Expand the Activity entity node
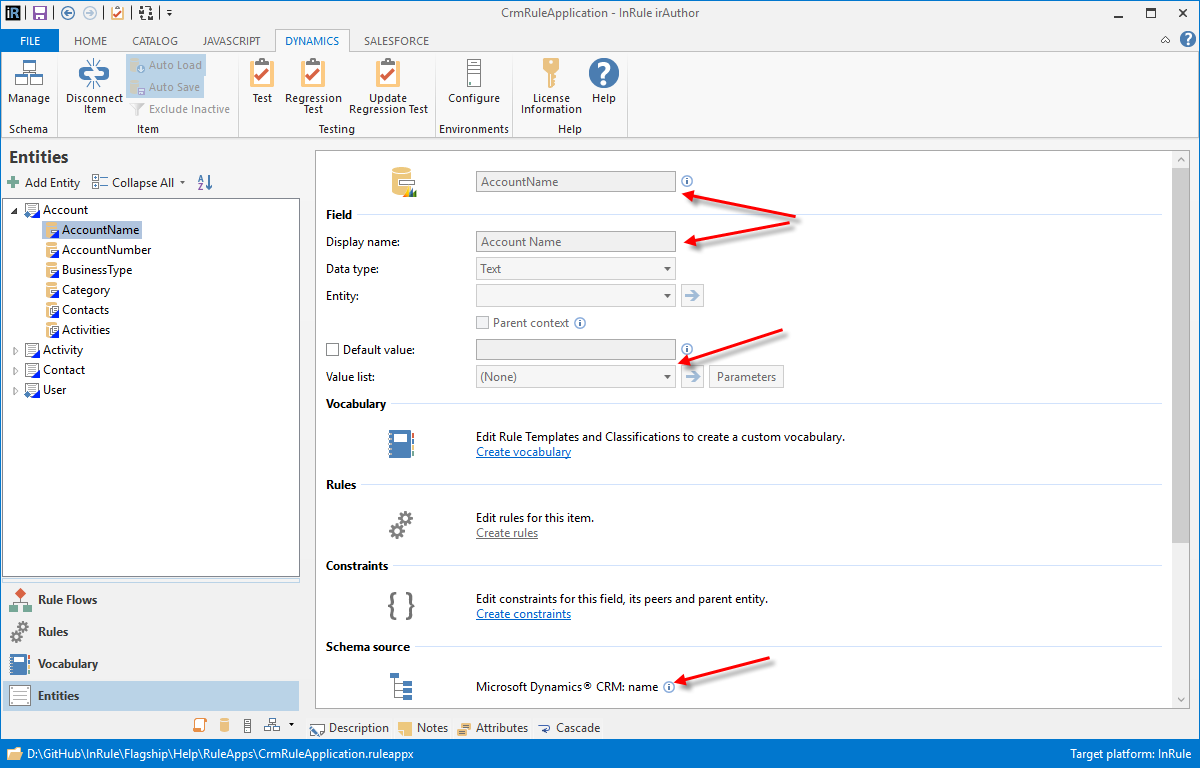 [x=15, y=351]
